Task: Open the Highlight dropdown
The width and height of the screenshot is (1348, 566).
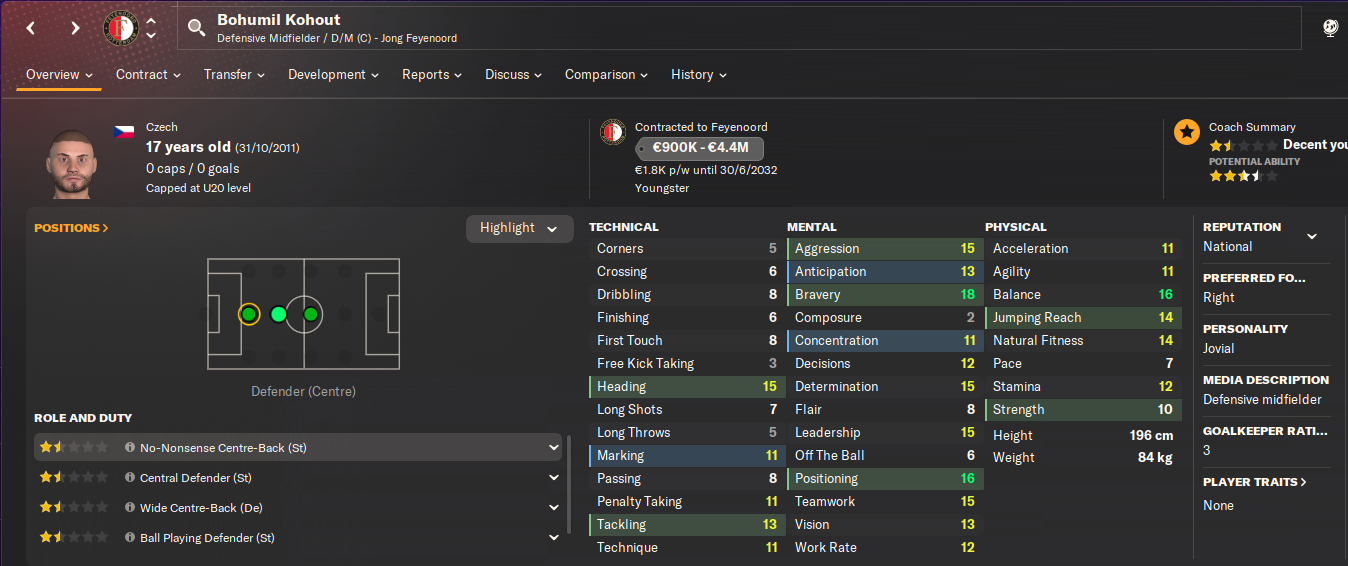Action: pyautogui.click(x=520, y=228)
